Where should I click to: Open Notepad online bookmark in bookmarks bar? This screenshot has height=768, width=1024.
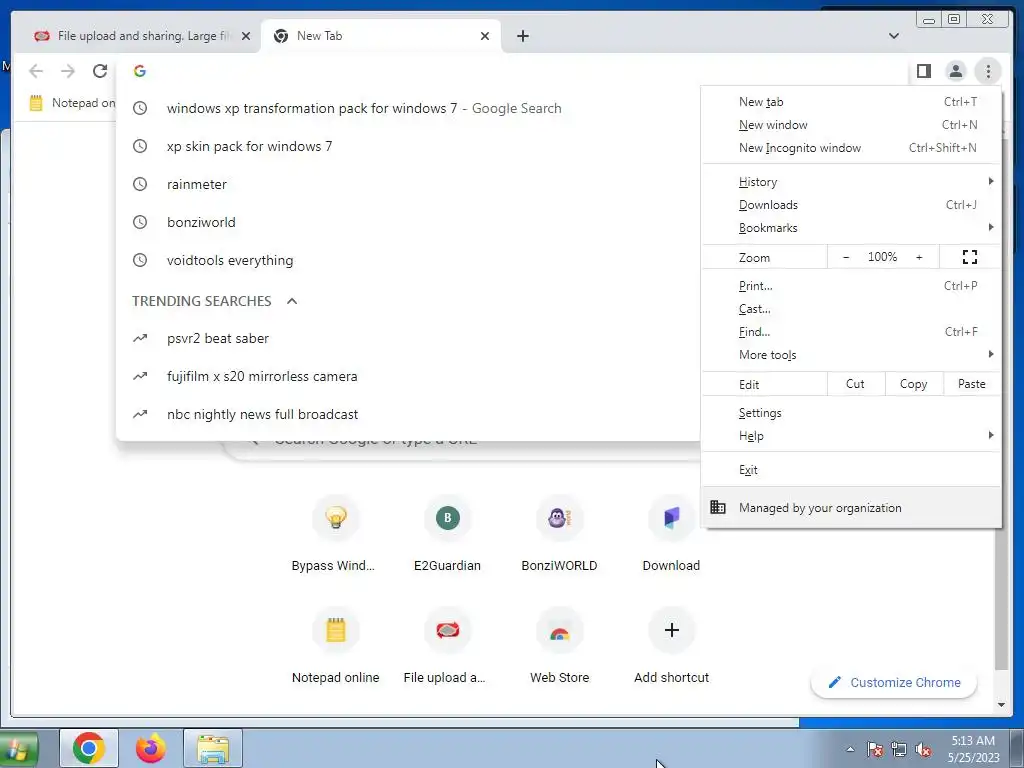coord(72,103)
